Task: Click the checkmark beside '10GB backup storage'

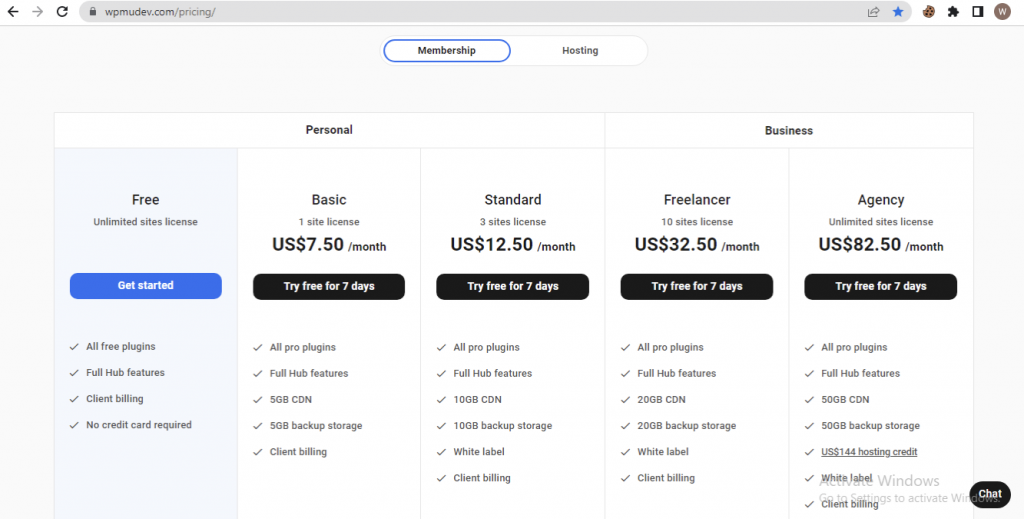Action: click(x=441, y=426)
